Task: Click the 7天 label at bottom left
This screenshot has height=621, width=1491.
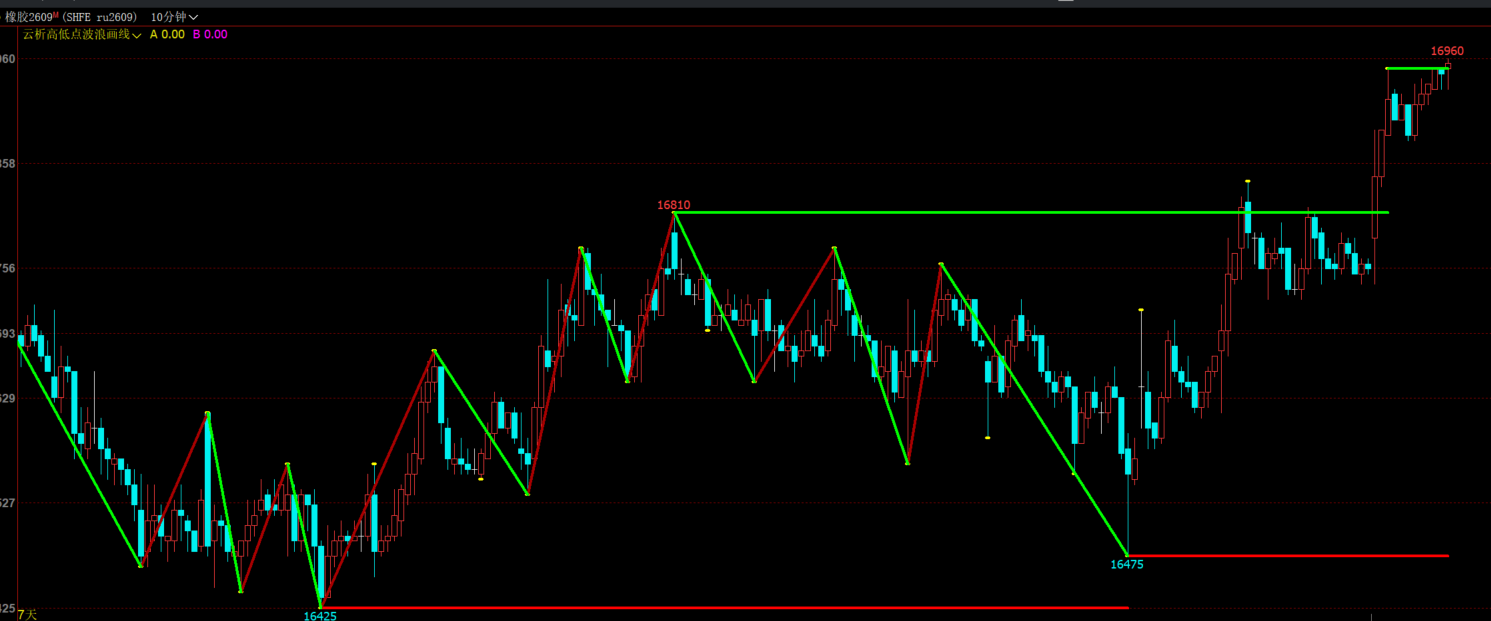Action: coord(27,615)
